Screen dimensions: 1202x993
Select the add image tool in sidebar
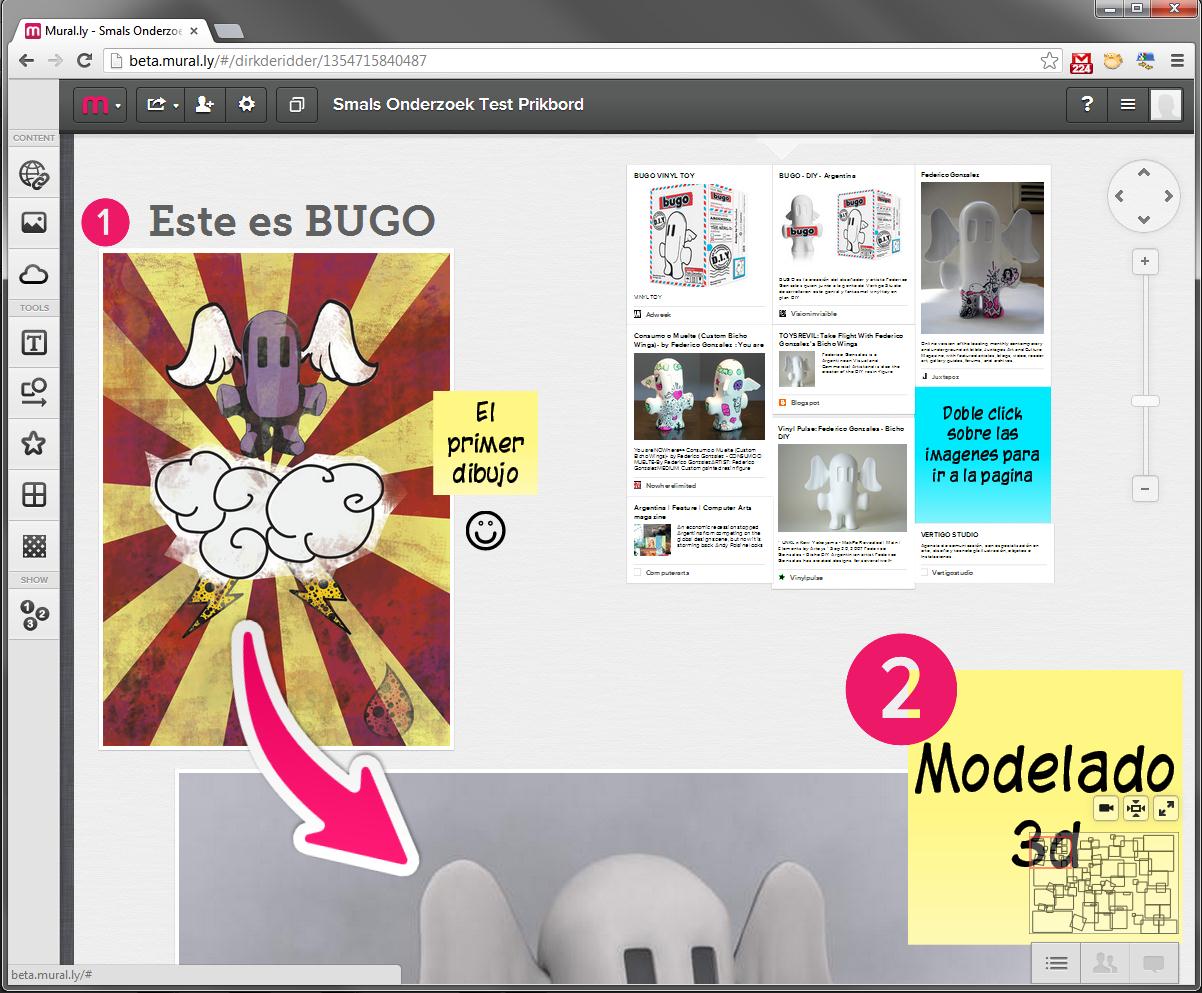[x=34, y=224]
